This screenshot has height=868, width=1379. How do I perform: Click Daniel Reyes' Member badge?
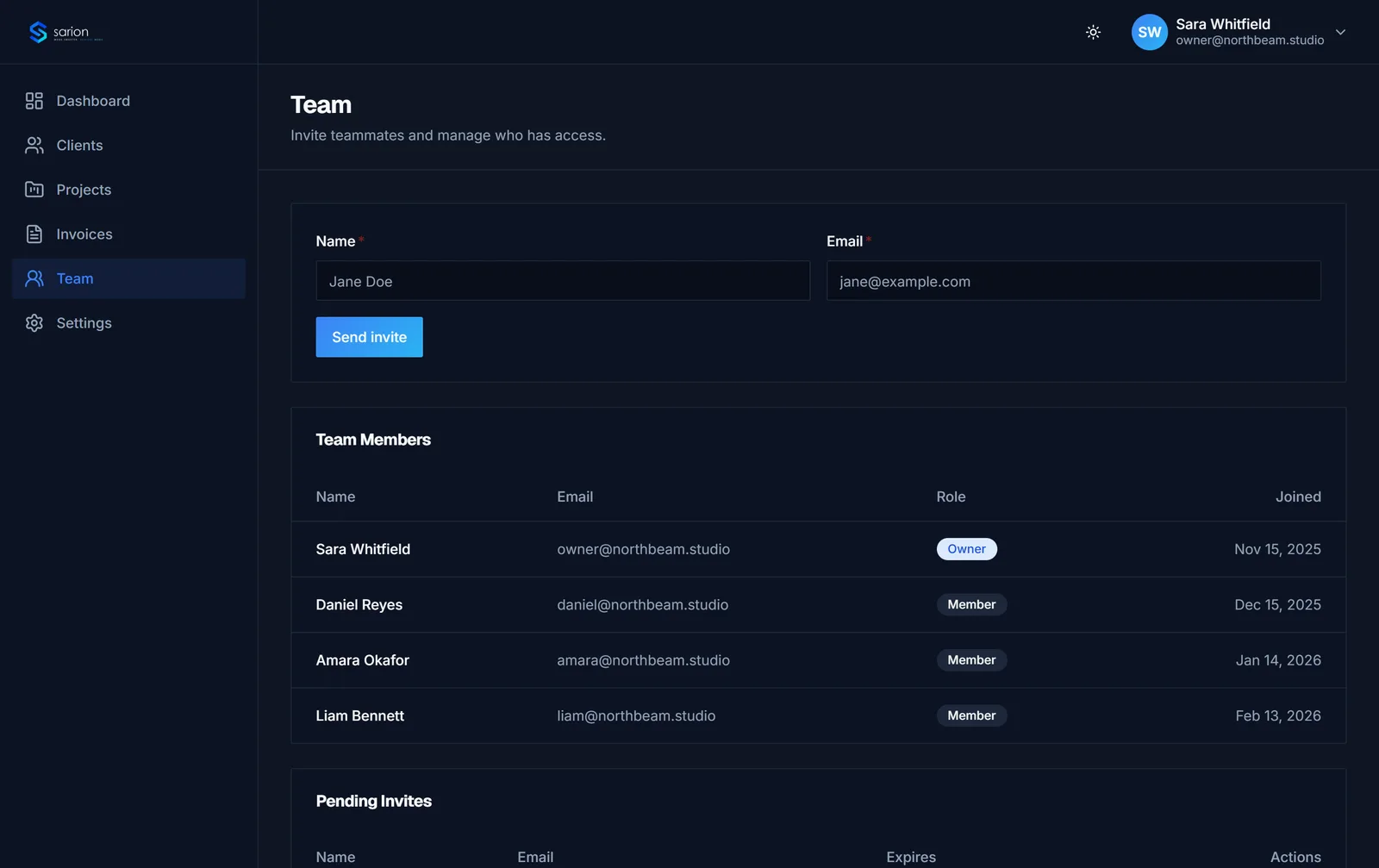[x=971, y=604]
